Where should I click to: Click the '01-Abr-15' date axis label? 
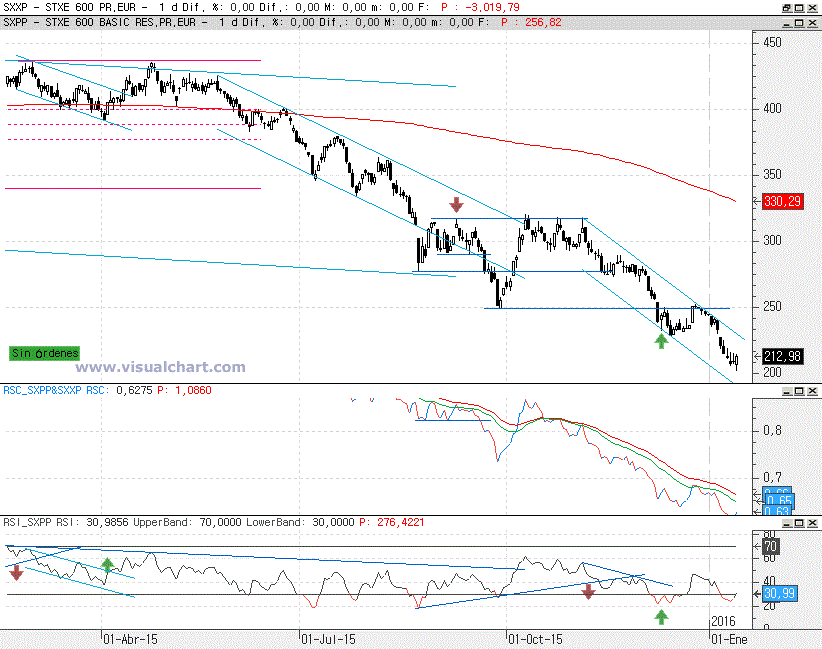pyautogui.click(x=131, y=640)
